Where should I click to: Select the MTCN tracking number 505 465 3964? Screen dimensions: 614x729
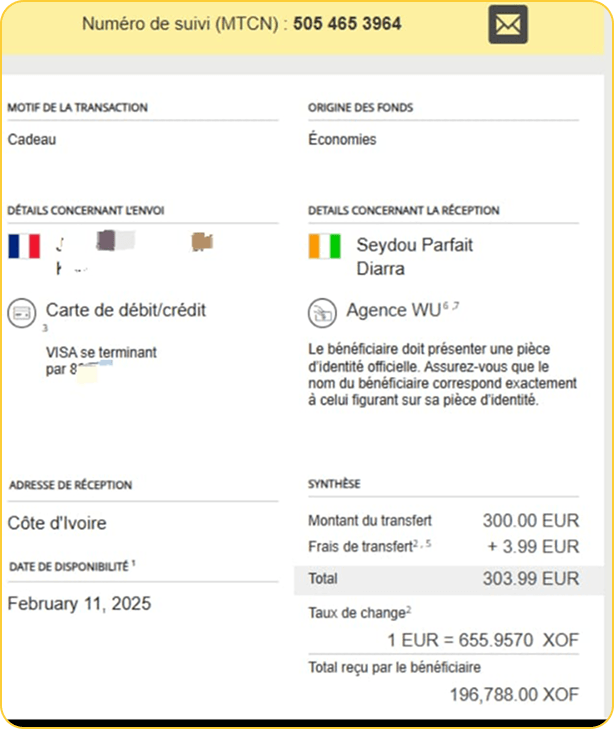[x=348, y=23]
